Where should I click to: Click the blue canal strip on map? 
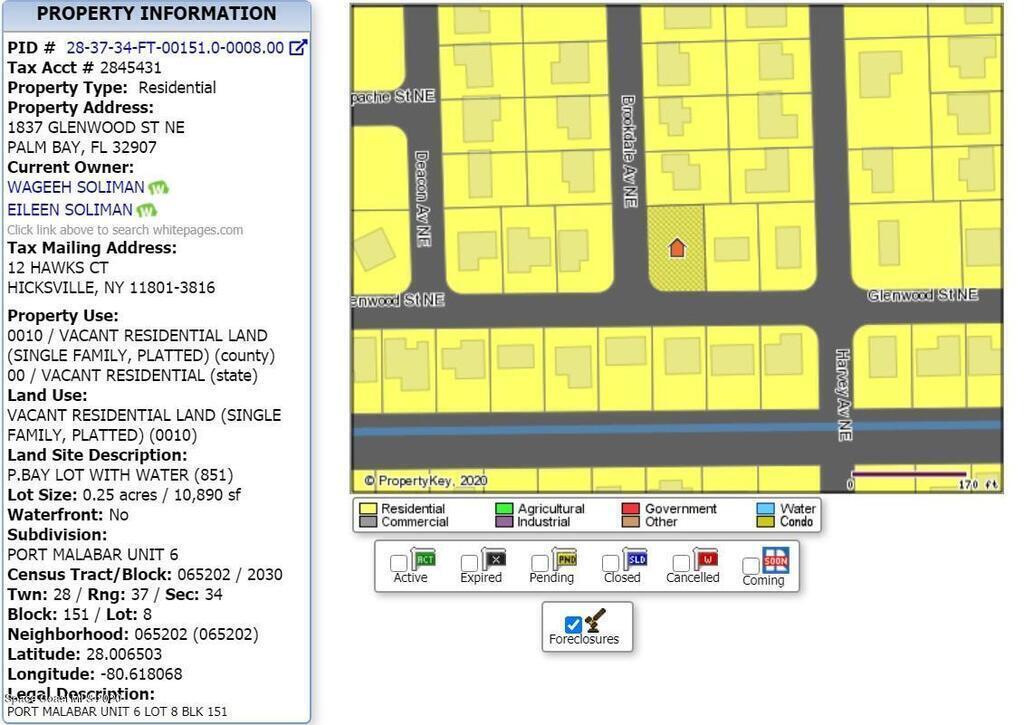[x=600, y=428]
